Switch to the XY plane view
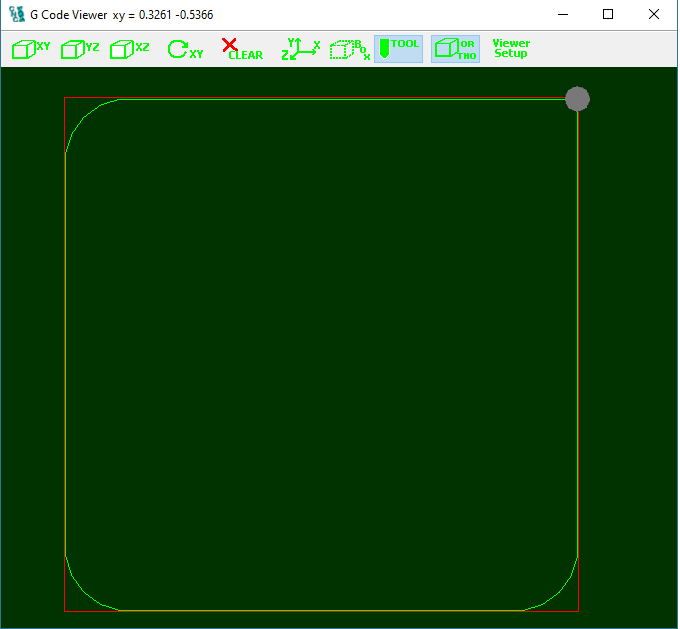The height and width of the screenshot is (629, 680). click(31, 49)
